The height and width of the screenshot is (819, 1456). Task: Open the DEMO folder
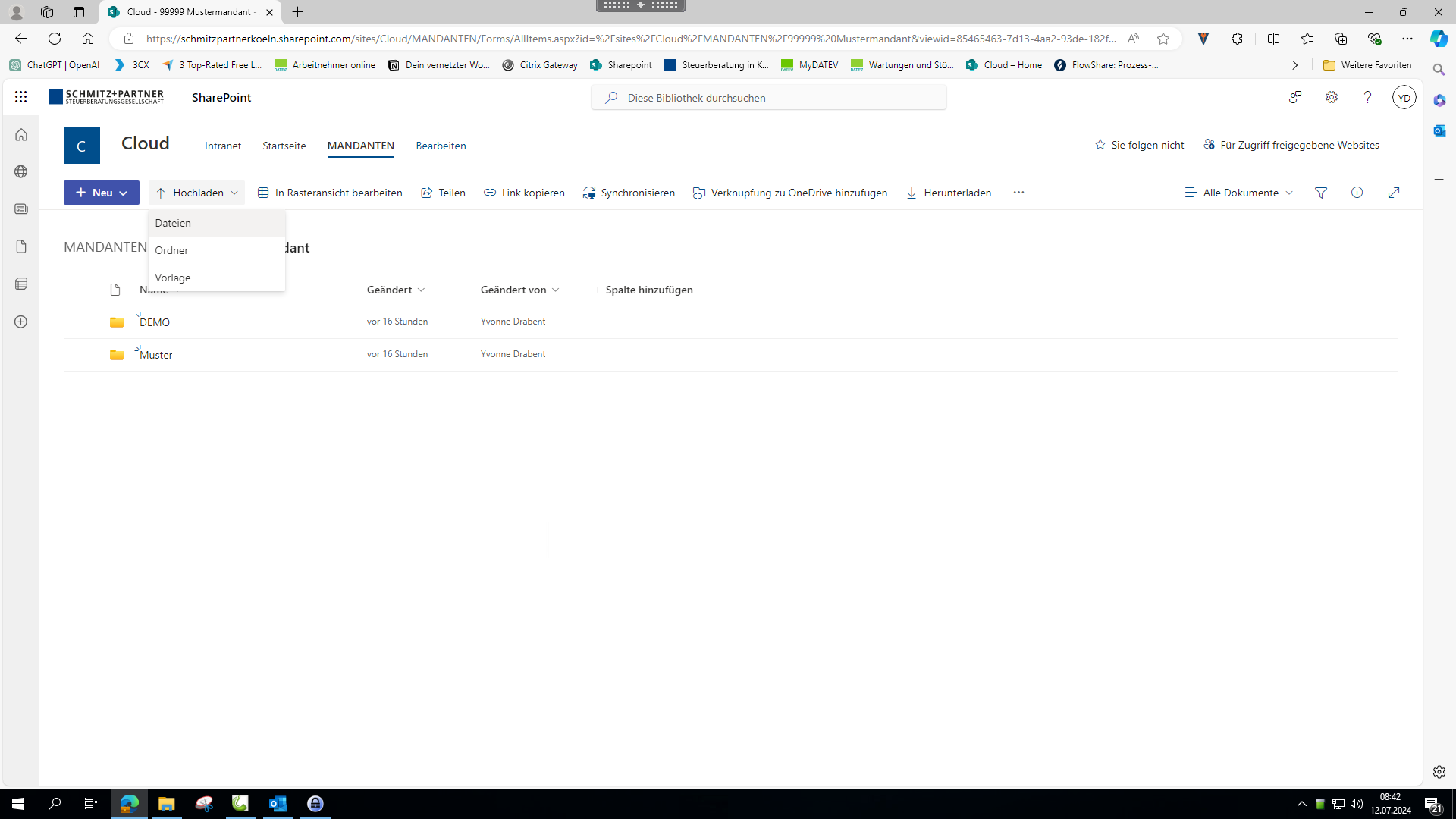[155, 322]
